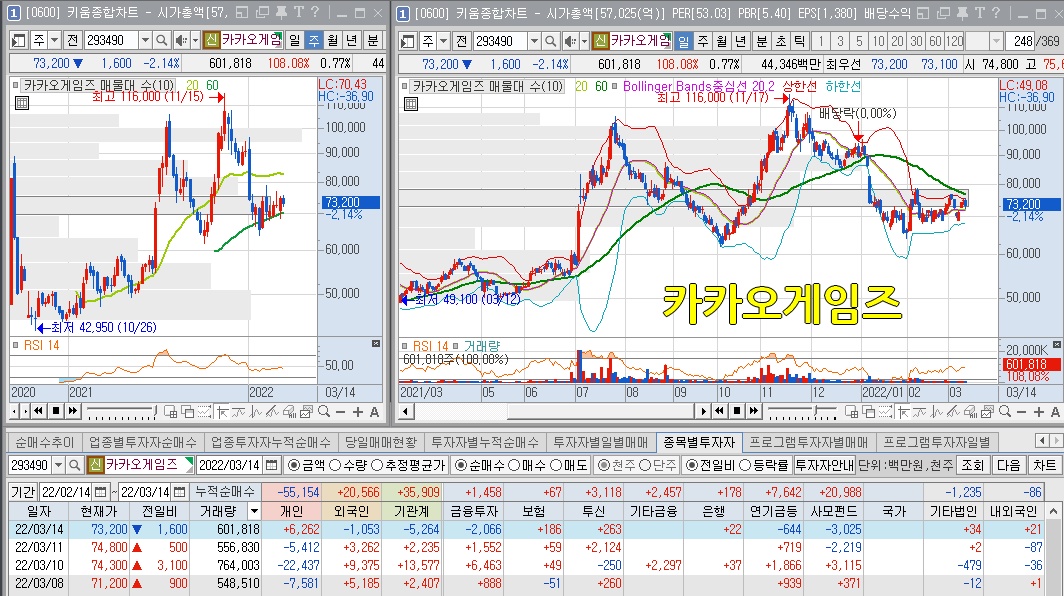Open speaker options dropdown arrow in right chart
Image resolution: width=1064 pixels, height=596 pixels.
tap(584, 41)
